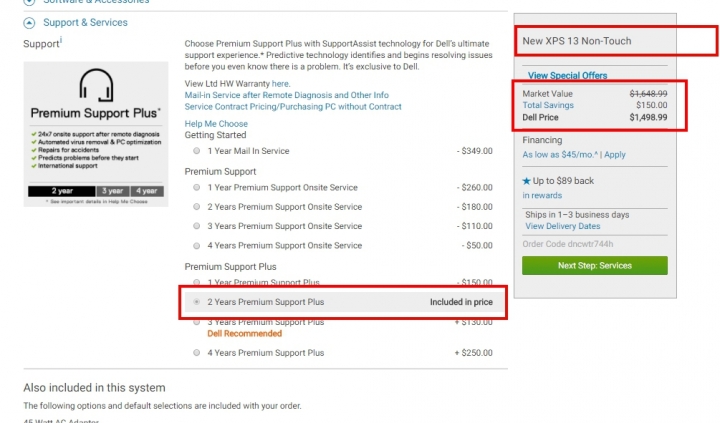Select 4 Years Premium Support Onsite Service

coord(197,246)
